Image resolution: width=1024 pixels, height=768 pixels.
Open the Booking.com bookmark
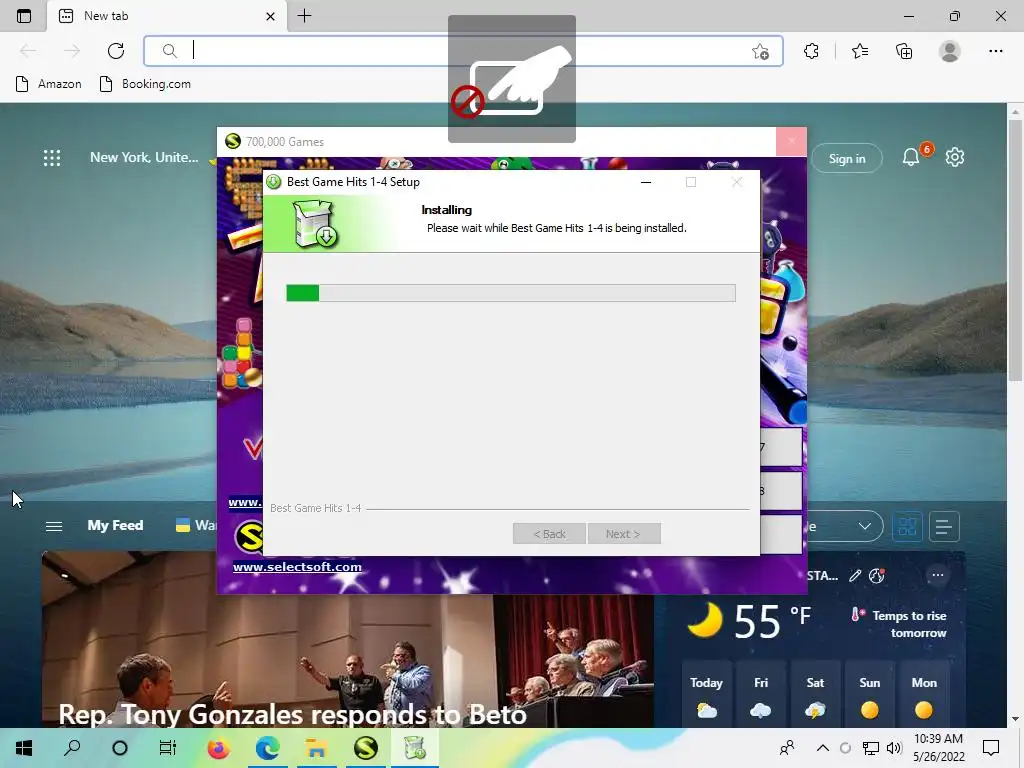[145, 84]
